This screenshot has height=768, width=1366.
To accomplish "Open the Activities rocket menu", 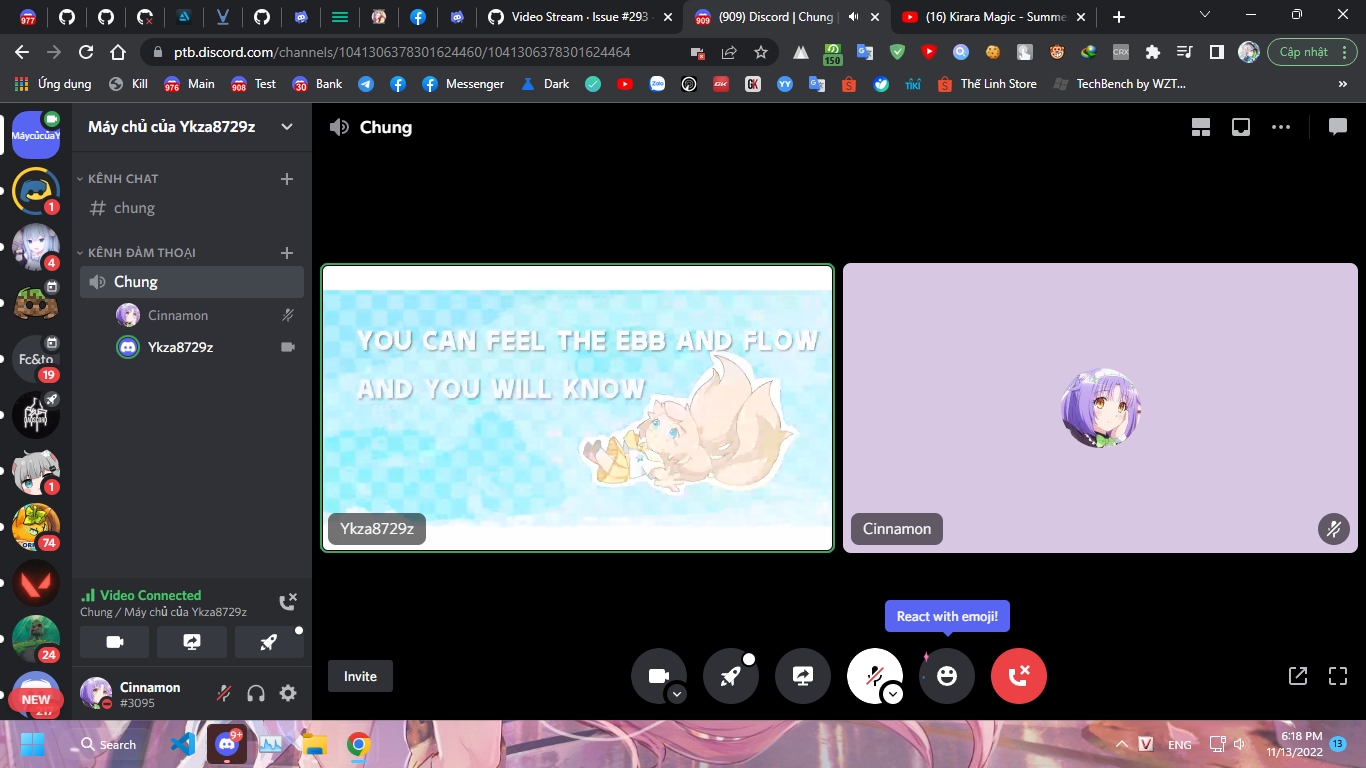I will coord(731,676).
